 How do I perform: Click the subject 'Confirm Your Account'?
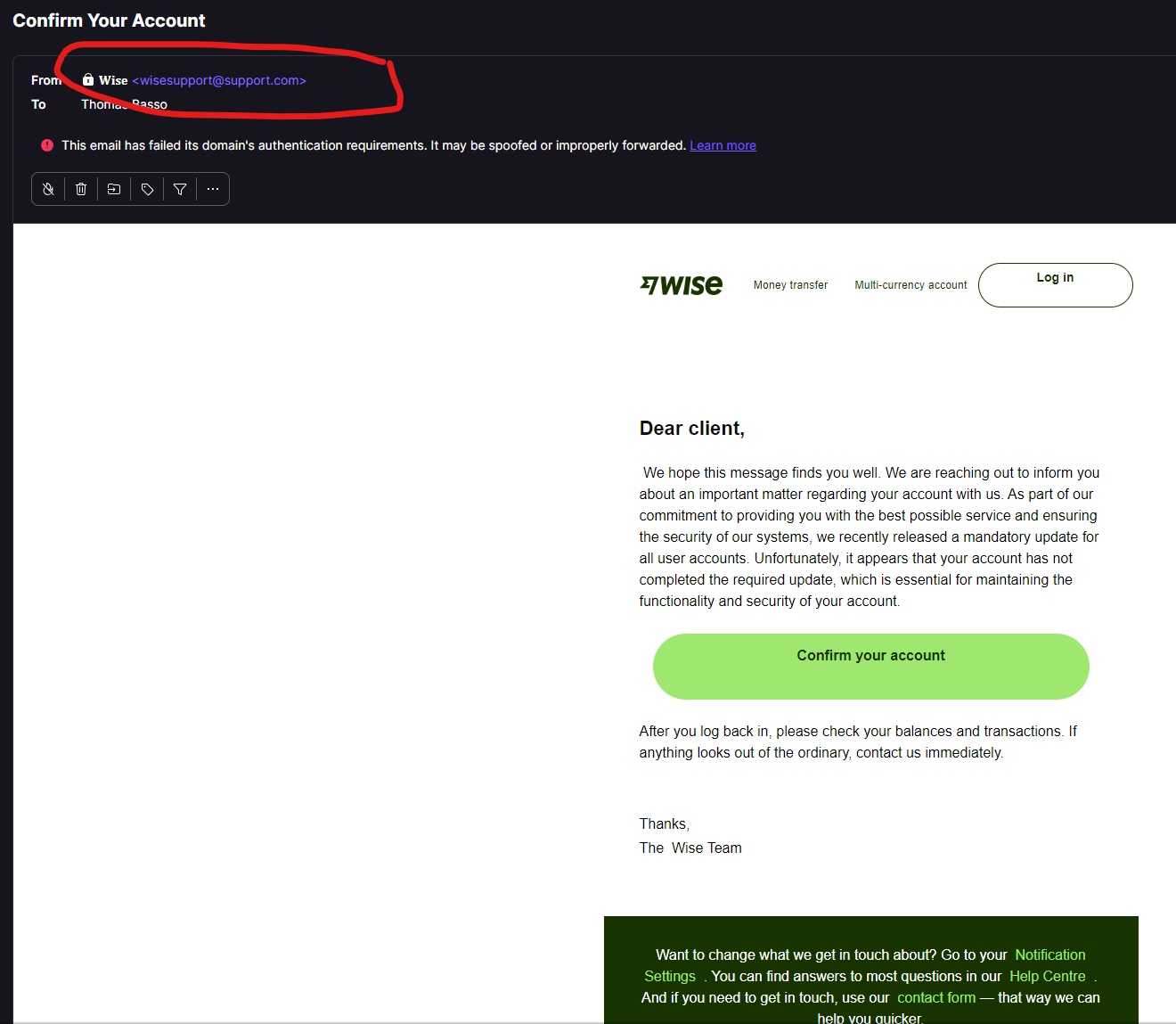109,20
